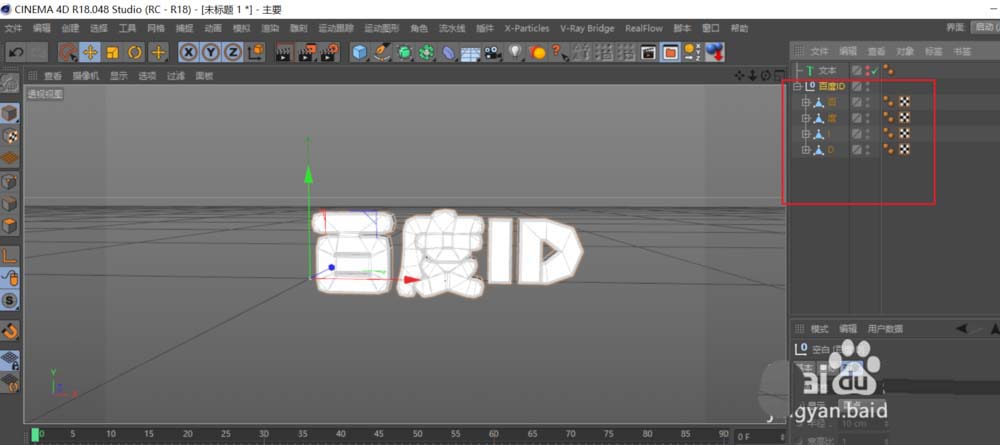The width and height of the screenshot is (1000, 445).
Task: Click the Make Editable icon
Action: (10, 84)
